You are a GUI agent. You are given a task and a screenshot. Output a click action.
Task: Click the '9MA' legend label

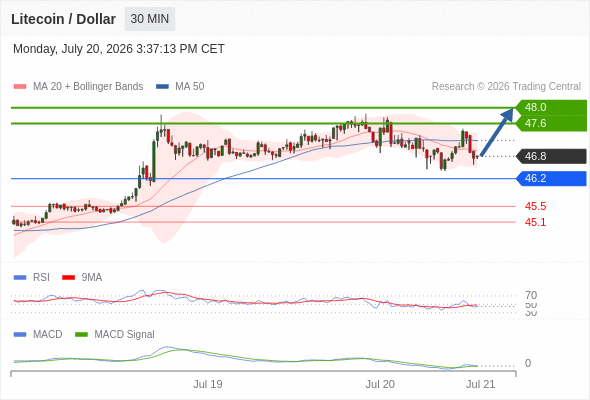(92, 278)
